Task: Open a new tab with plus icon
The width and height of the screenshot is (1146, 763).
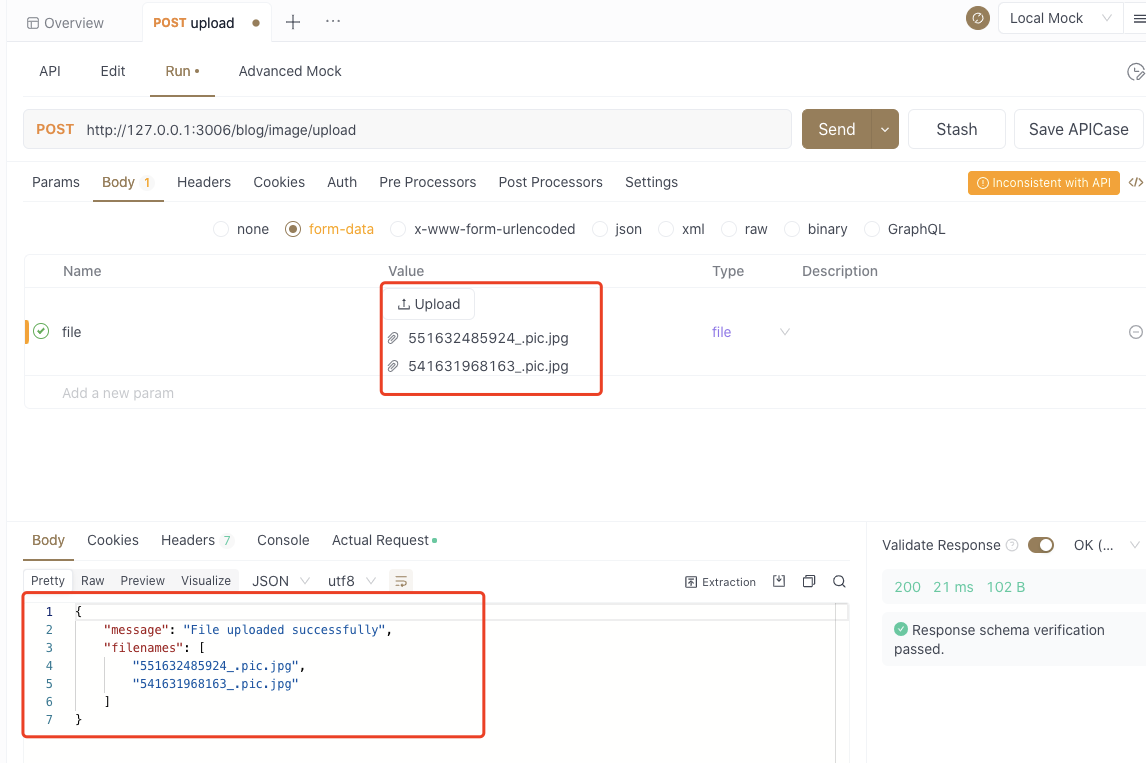Action: tap(293, 22)
